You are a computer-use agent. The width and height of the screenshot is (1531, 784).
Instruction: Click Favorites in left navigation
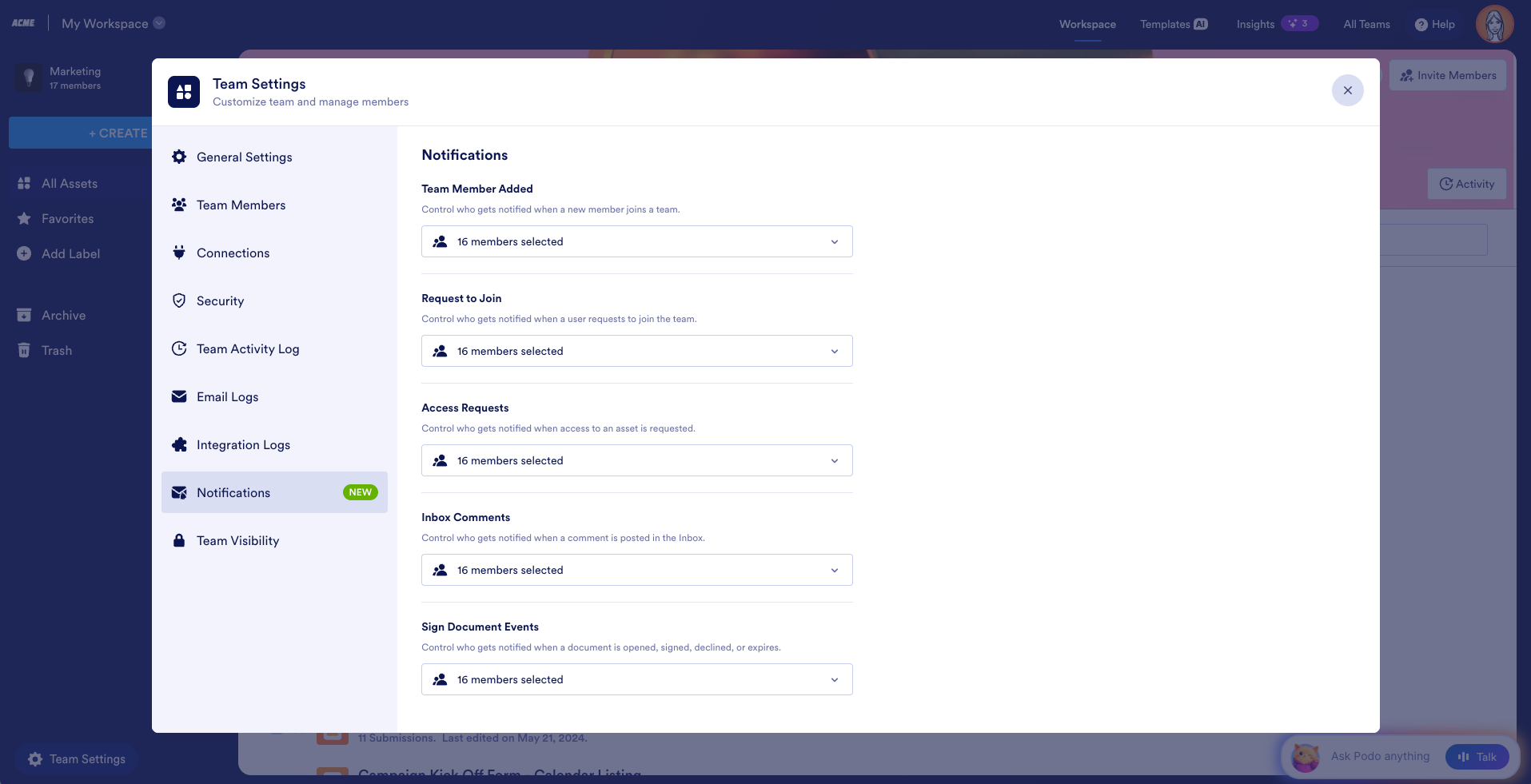coord(67,218)
